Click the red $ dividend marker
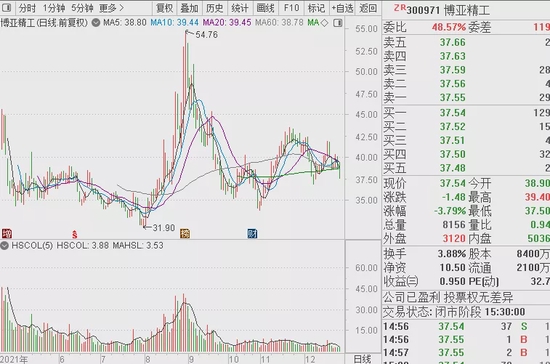Screen dimensions: 550x364 75,234
